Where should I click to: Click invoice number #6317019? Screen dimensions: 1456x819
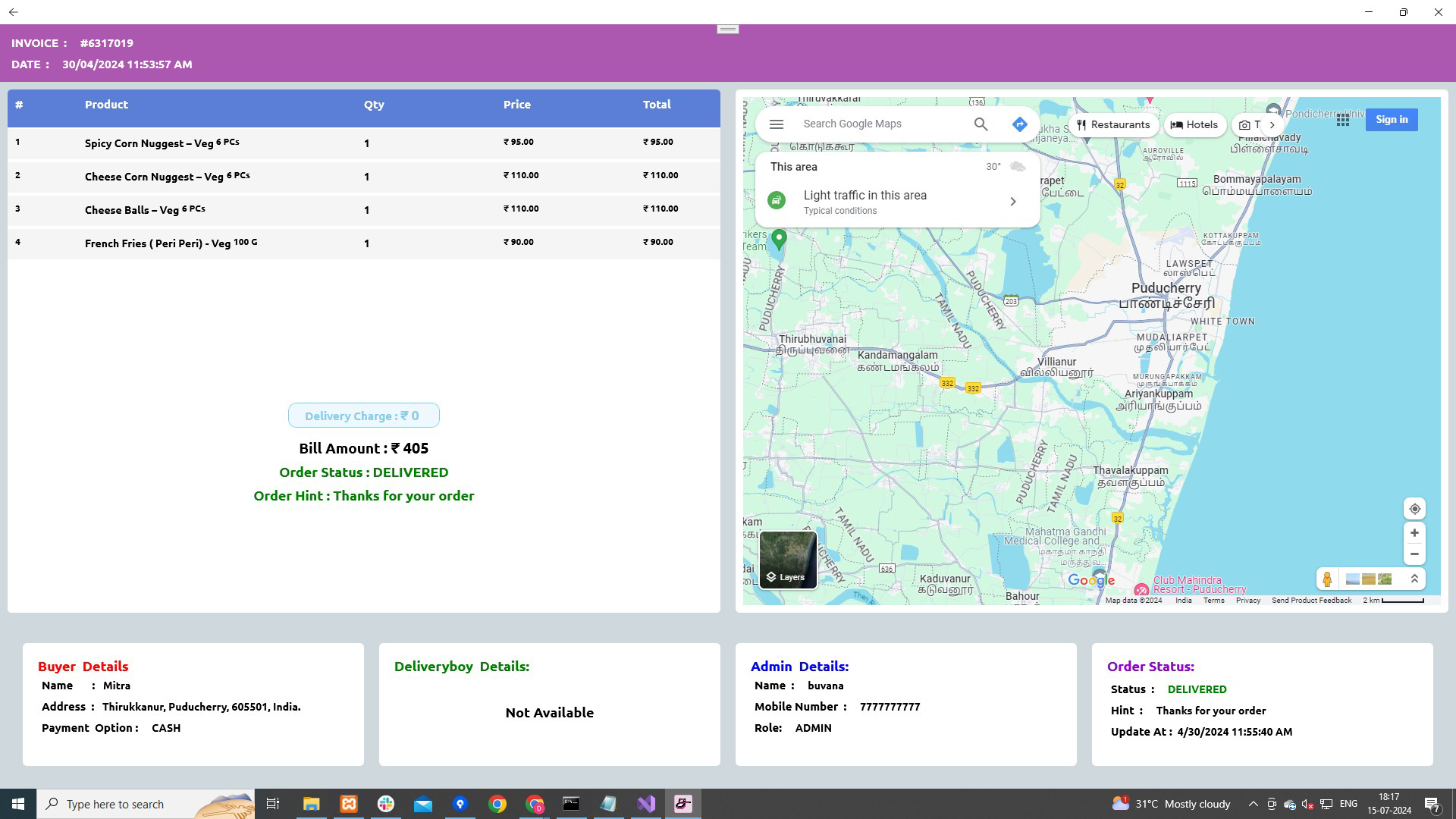click(x=107, y=43)
